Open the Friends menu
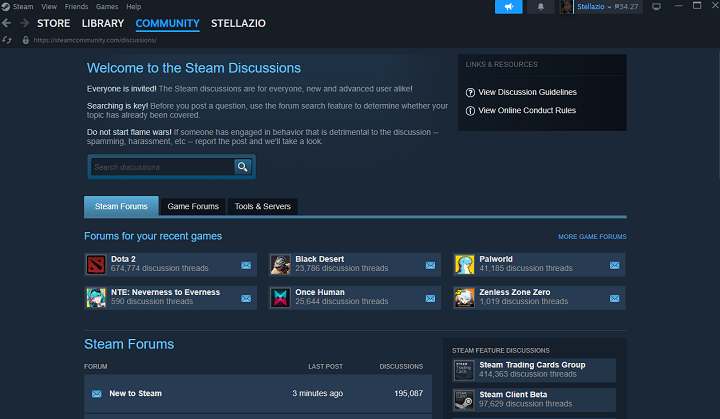The width and height of the screenshot is (720, 419). pyautogui.click(x=76, y=6)
